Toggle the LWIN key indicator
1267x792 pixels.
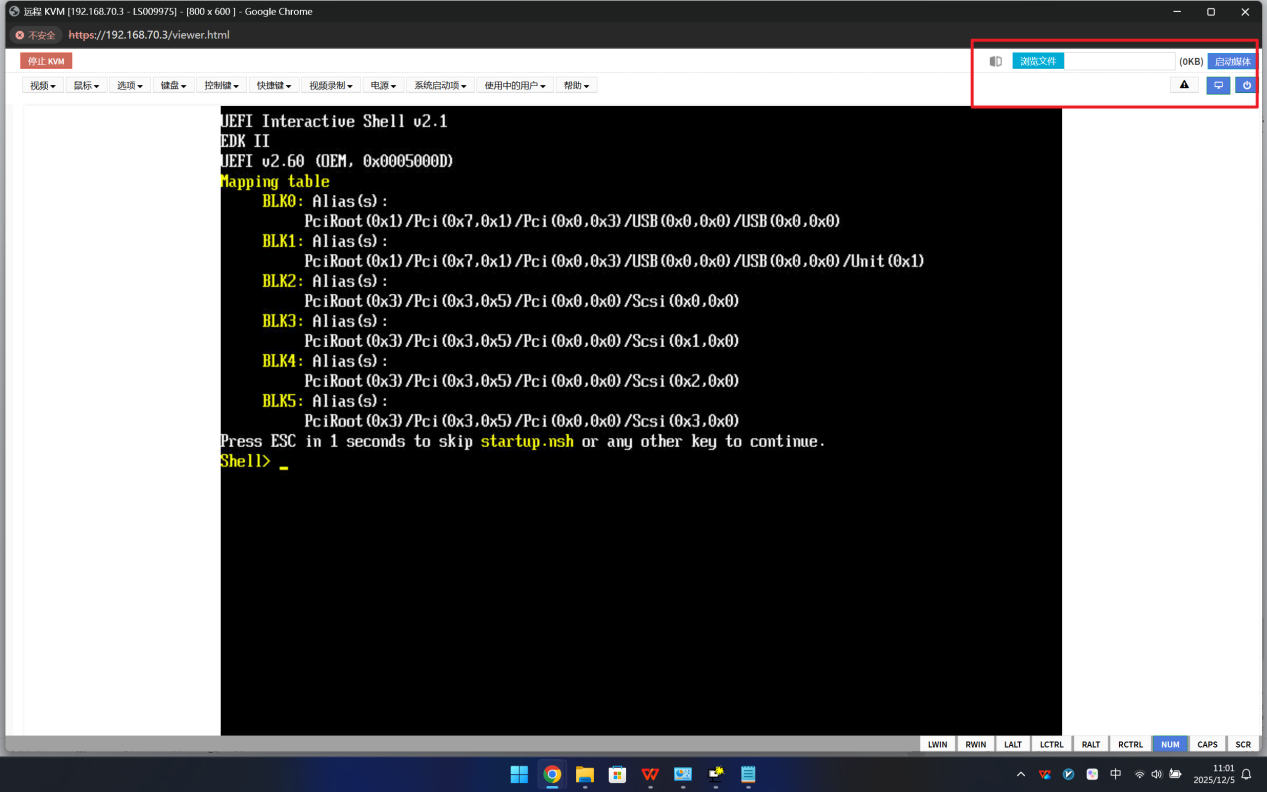(x=937, y=744)
